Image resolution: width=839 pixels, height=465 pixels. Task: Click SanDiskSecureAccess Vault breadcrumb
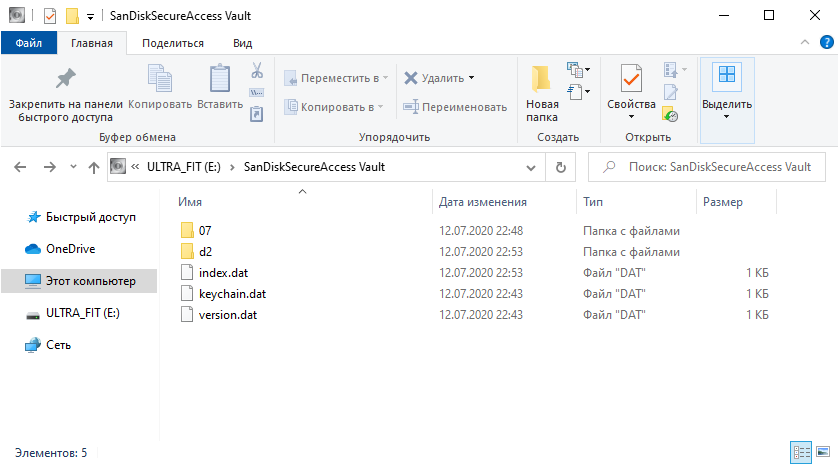(x=314, y=167)
